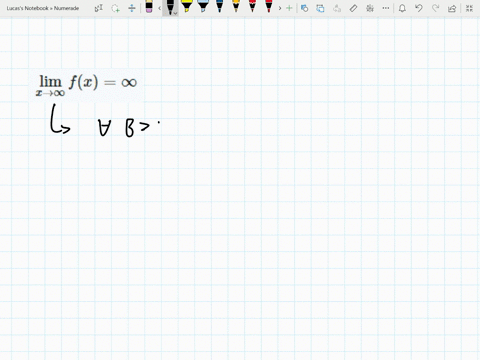Open the black pen options dropdown arrow
Screen dimensions: 480x360
coord(175,13)
